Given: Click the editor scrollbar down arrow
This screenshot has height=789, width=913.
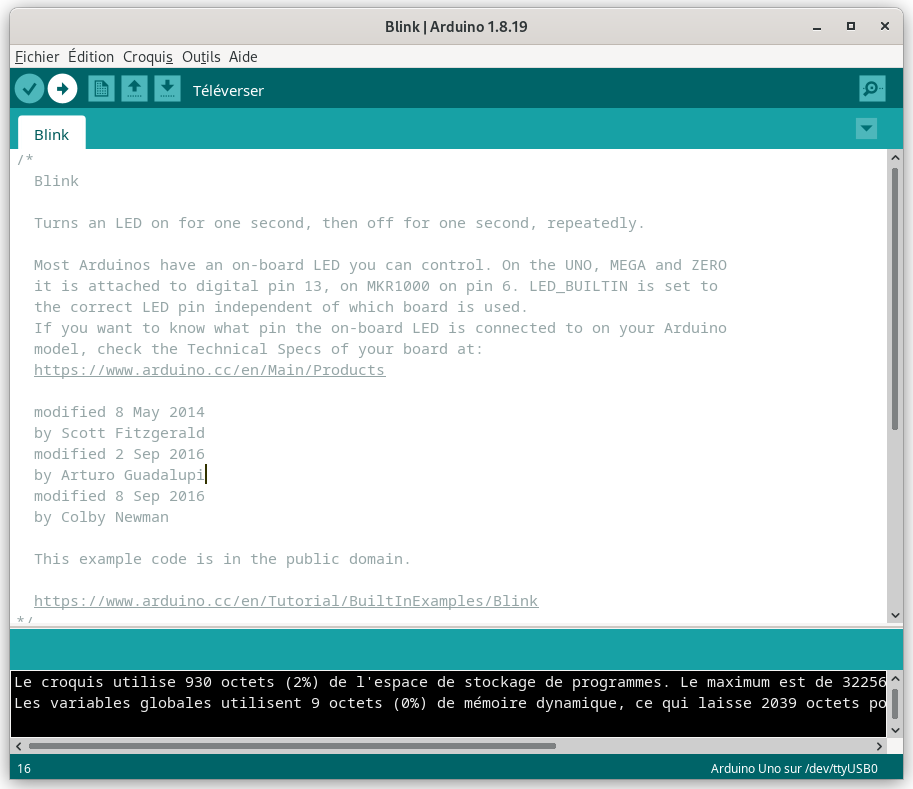Looking at the screenshot, I should click(895, 615).
